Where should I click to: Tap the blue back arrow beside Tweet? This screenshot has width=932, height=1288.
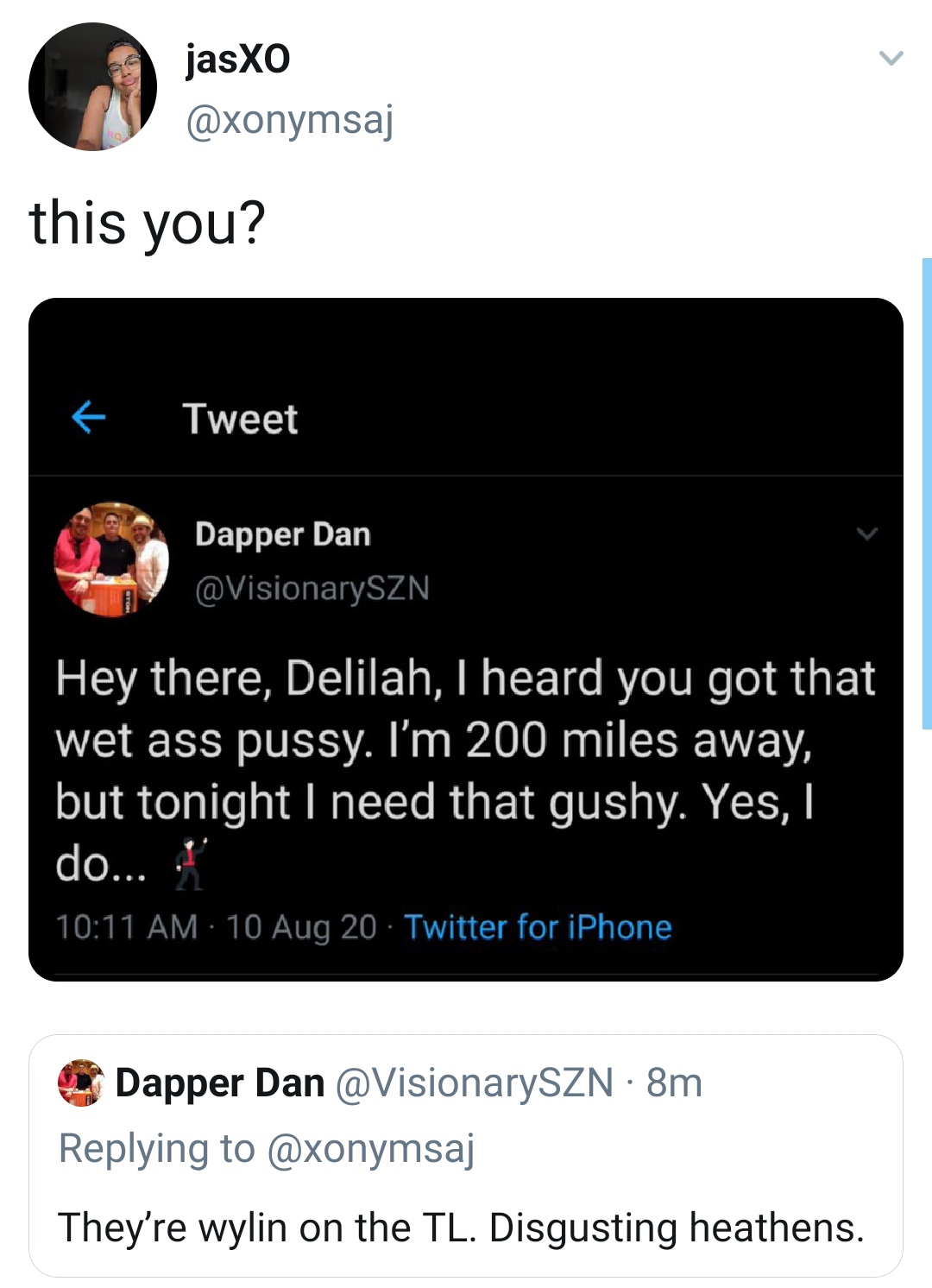coord(88,418)
